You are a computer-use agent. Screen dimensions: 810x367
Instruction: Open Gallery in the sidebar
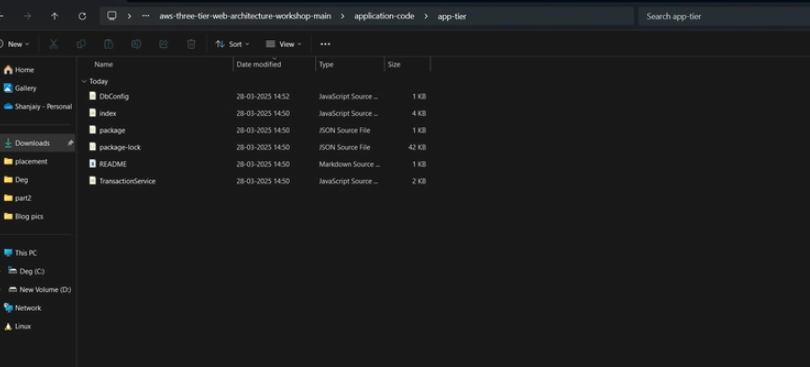point(25,88)
